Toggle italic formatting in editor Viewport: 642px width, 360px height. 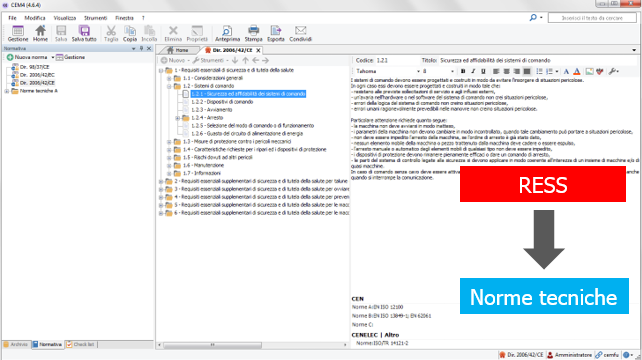pyautogui.click(x=473, y=71)
